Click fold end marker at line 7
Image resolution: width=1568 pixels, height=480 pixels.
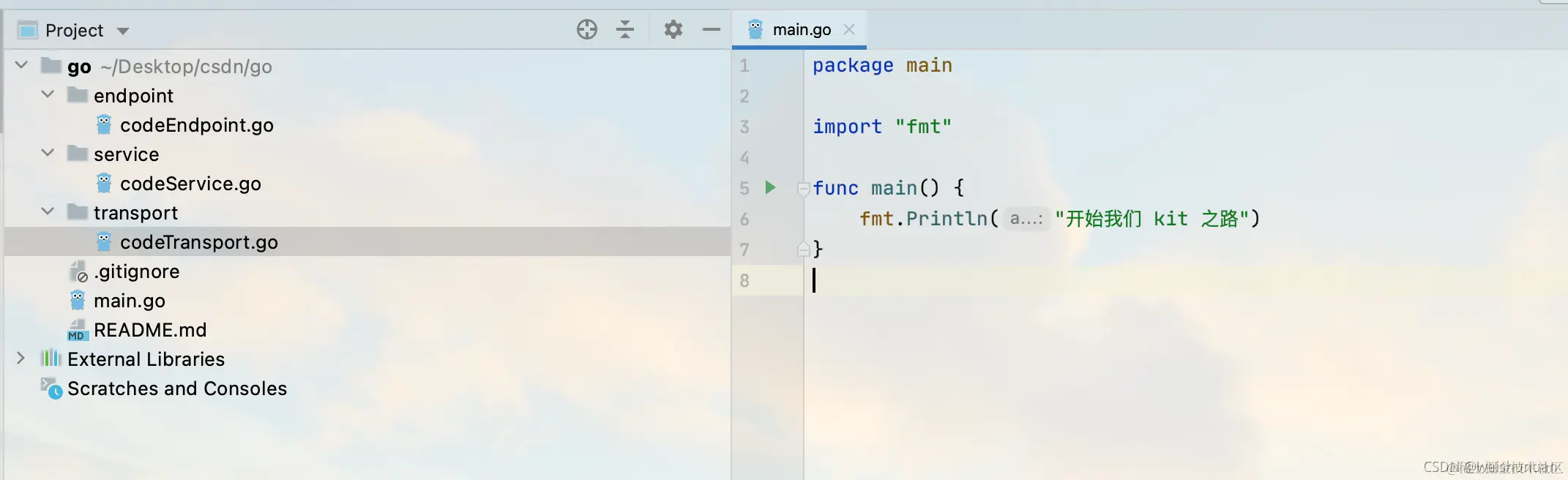coord(803,250)
